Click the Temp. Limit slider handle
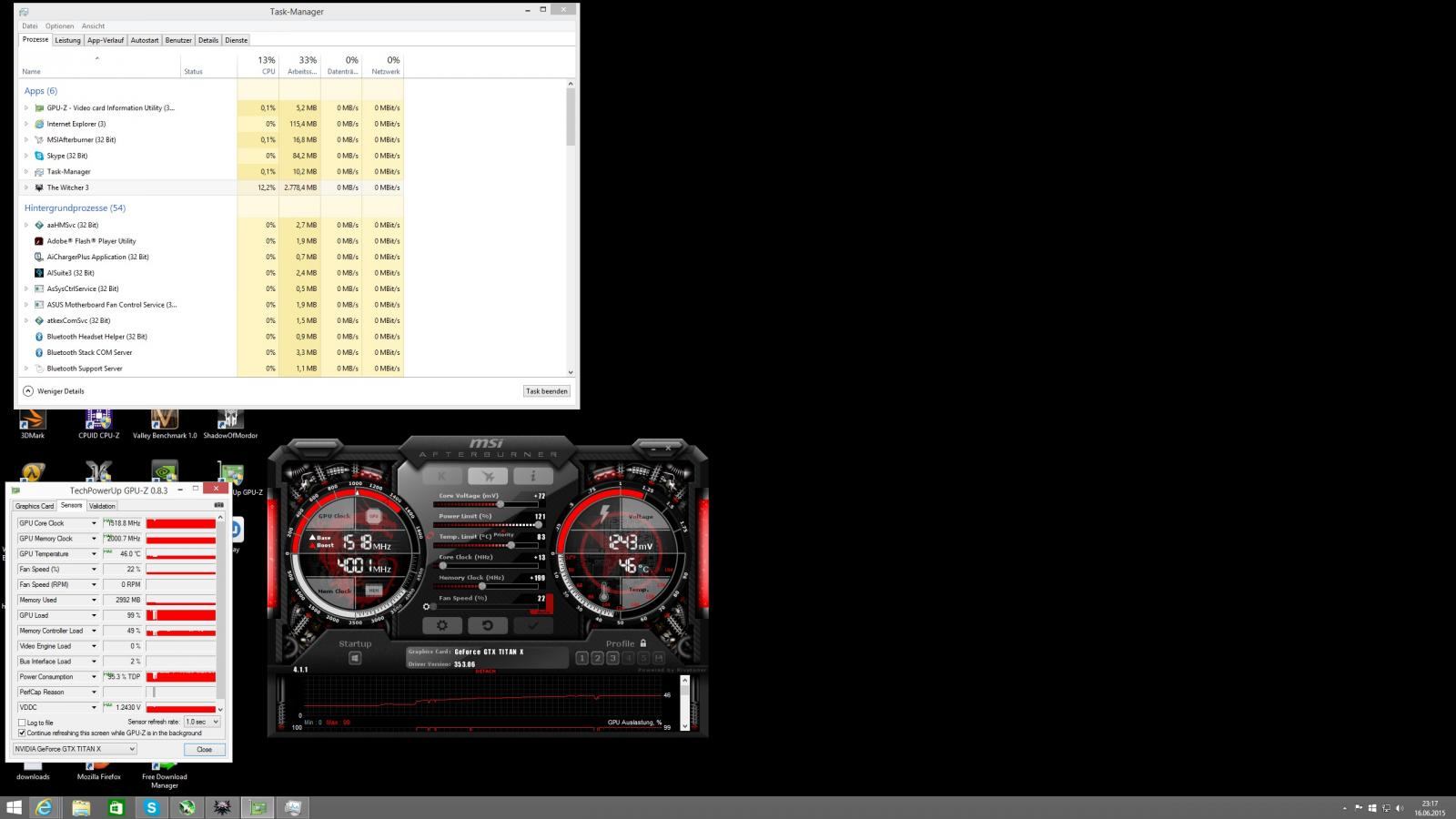 click(511, 545)
